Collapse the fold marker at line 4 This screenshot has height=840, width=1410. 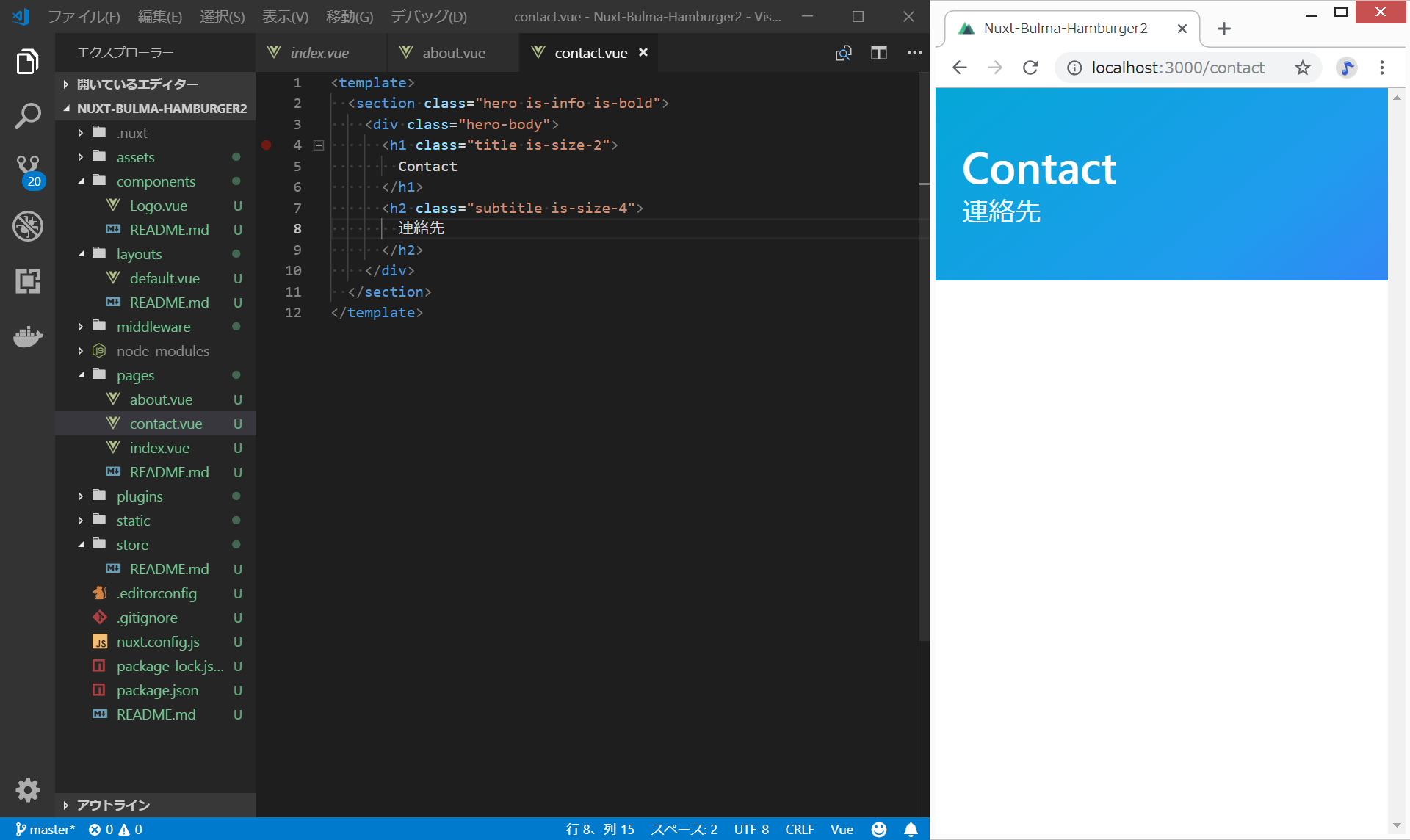tap(319, 145)
